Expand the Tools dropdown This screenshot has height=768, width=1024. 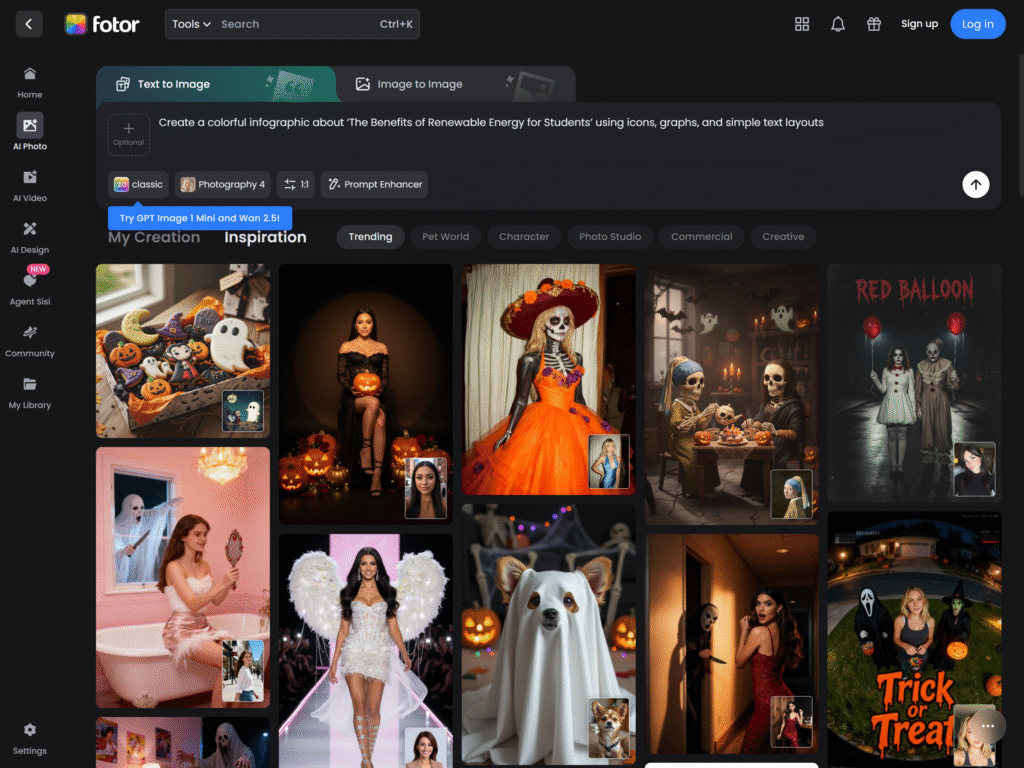pyautogui.click(x=191, y=24)
